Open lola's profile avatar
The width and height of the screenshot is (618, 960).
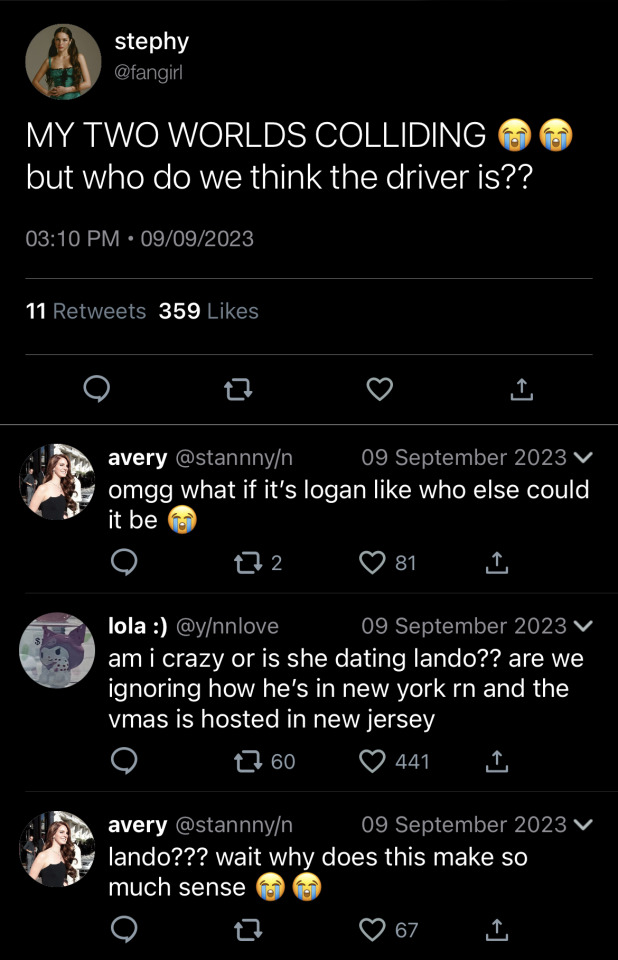pos(57,650)
